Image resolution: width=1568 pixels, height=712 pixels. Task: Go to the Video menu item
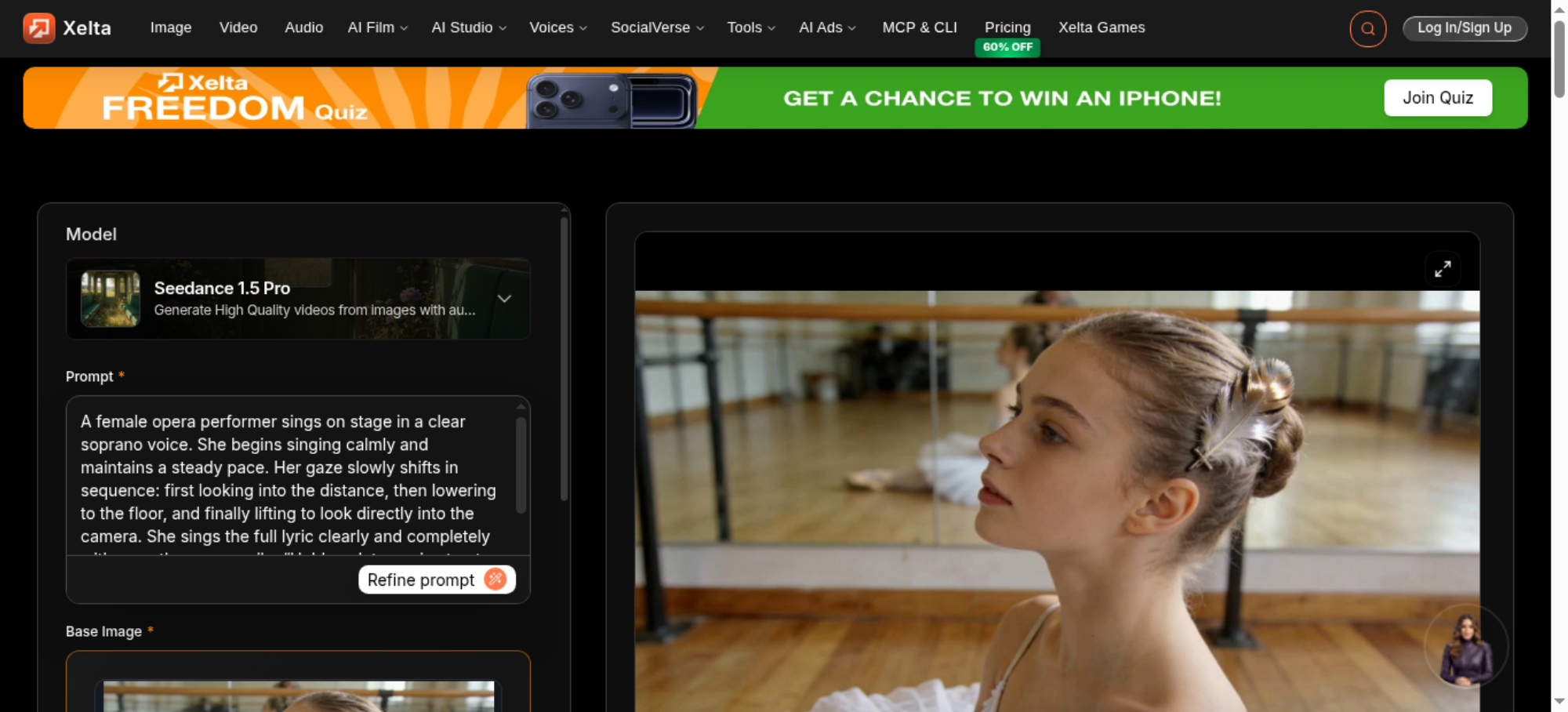coord(238,27)
